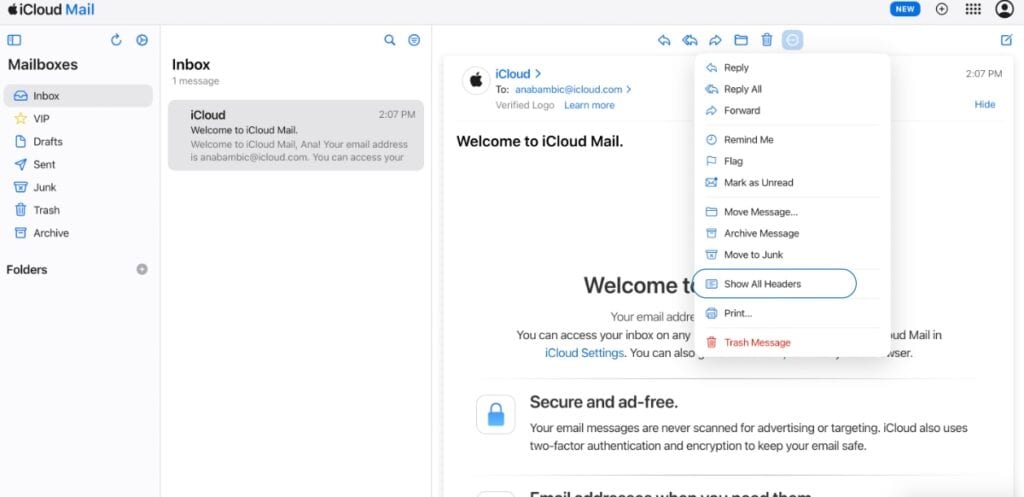
Task: Select the Inbox mailbox
Action: point(78,95)
